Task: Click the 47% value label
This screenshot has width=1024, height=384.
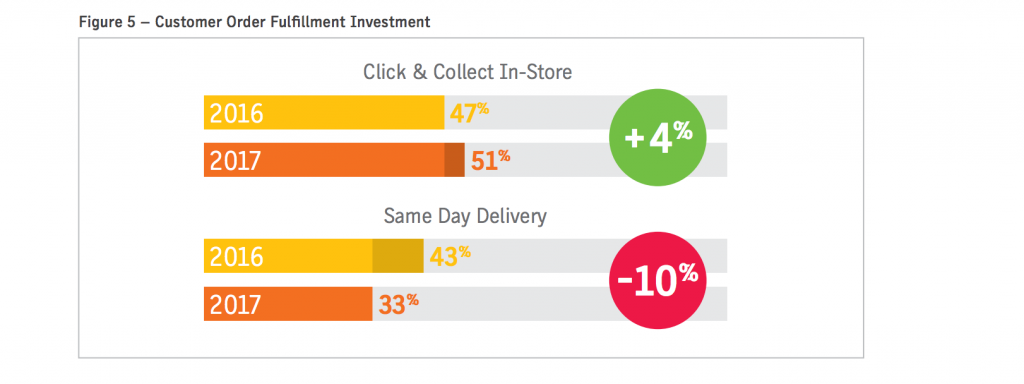Action: pyautogui.click(x=469, y=114)
